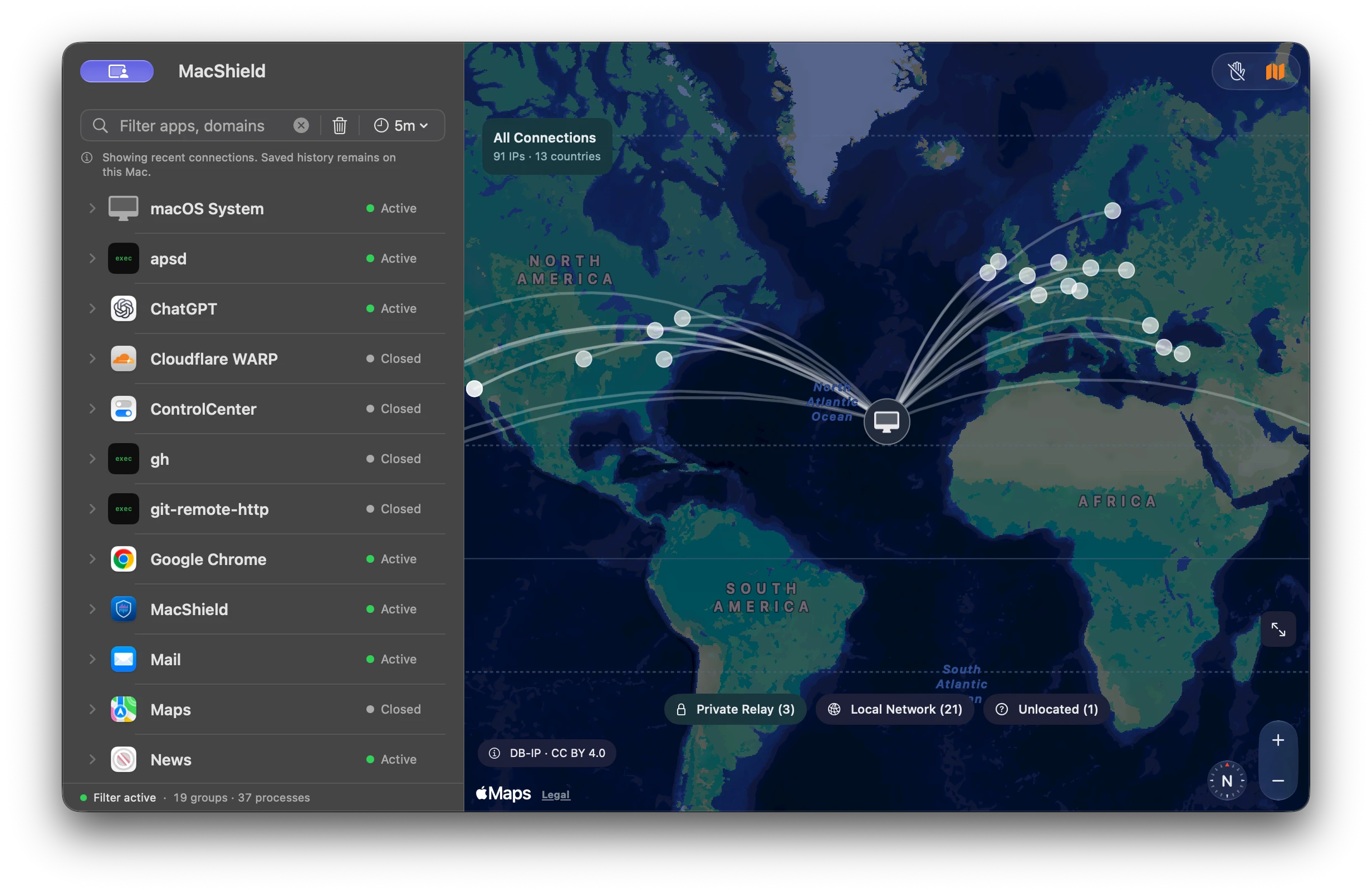Click the git-remote-http exec icon
Viewport: 1372px width, 894px height.
tap(124, 509)
